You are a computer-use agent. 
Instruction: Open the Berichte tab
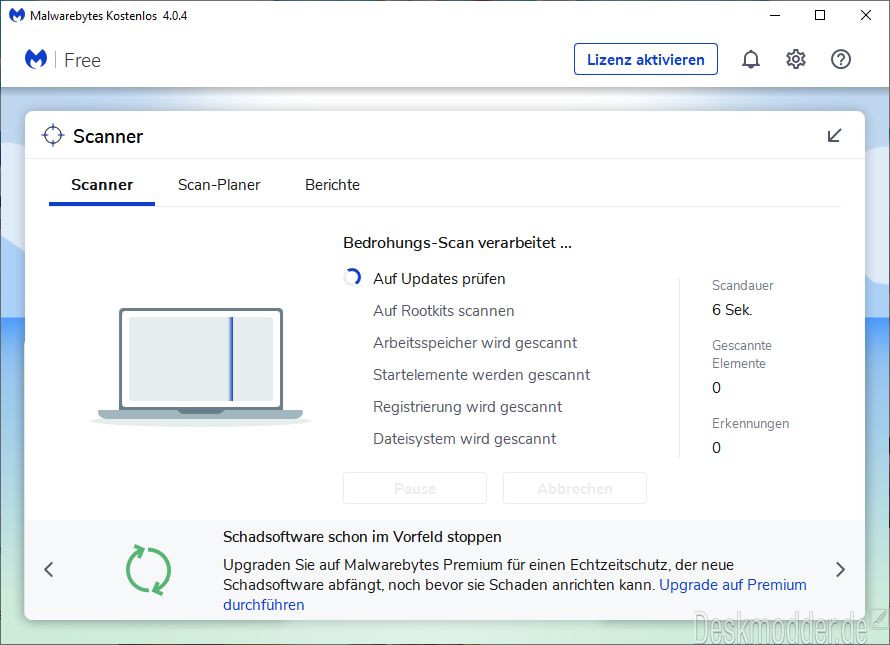[332, 185]
